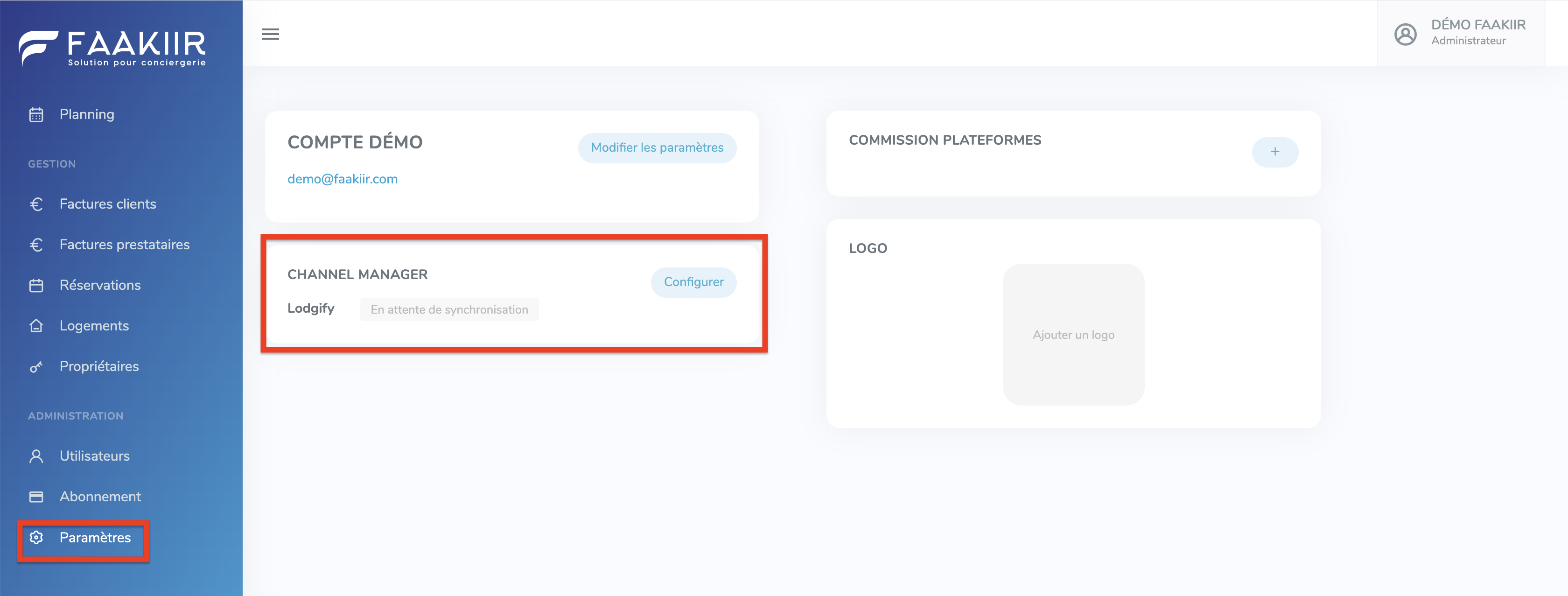Open the Abonnement menu item
The height and width of the screenshot is (596, 1568).
[100, 497]
